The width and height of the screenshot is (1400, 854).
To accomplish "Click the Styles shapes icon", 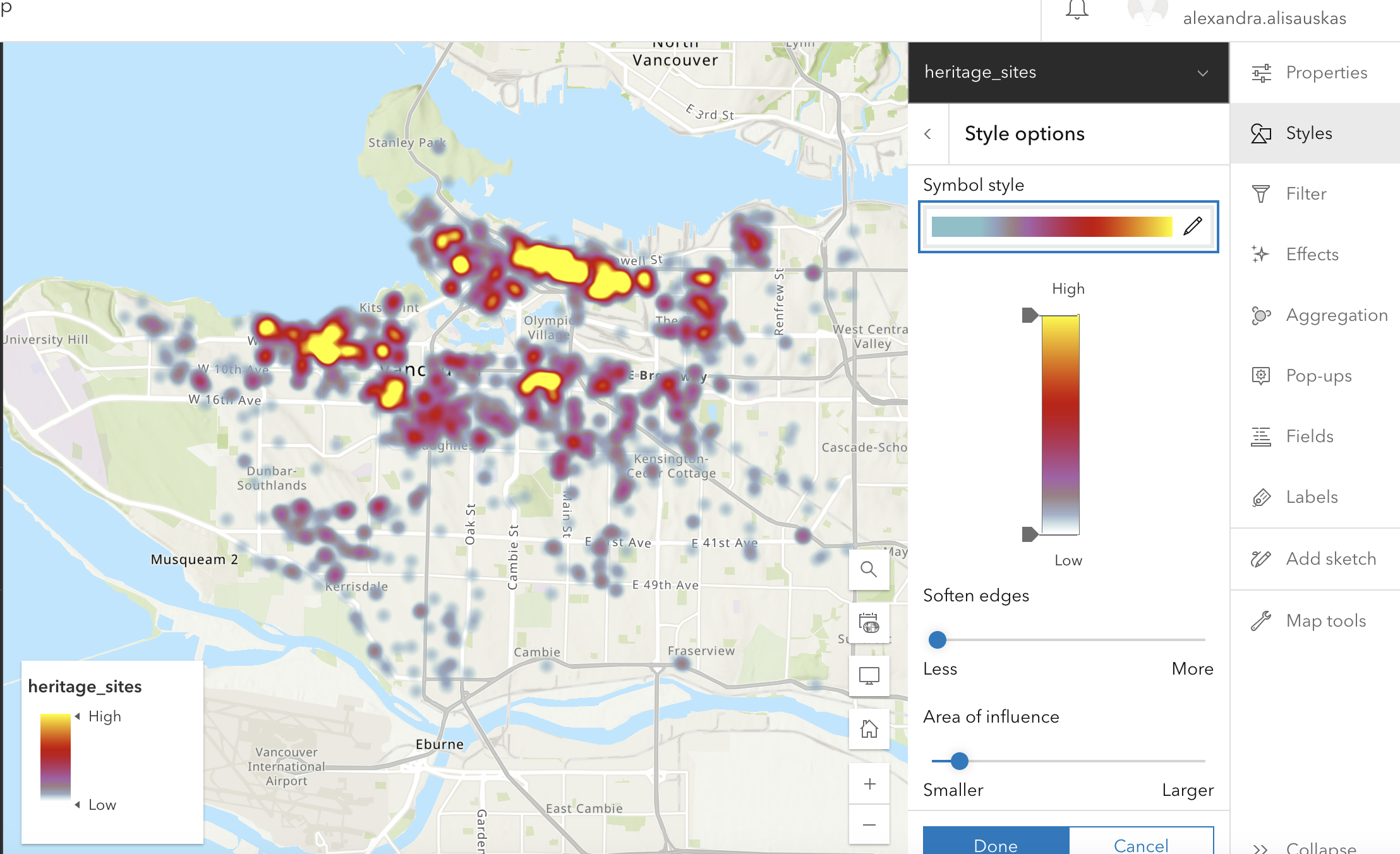I will pos(1261,133).
